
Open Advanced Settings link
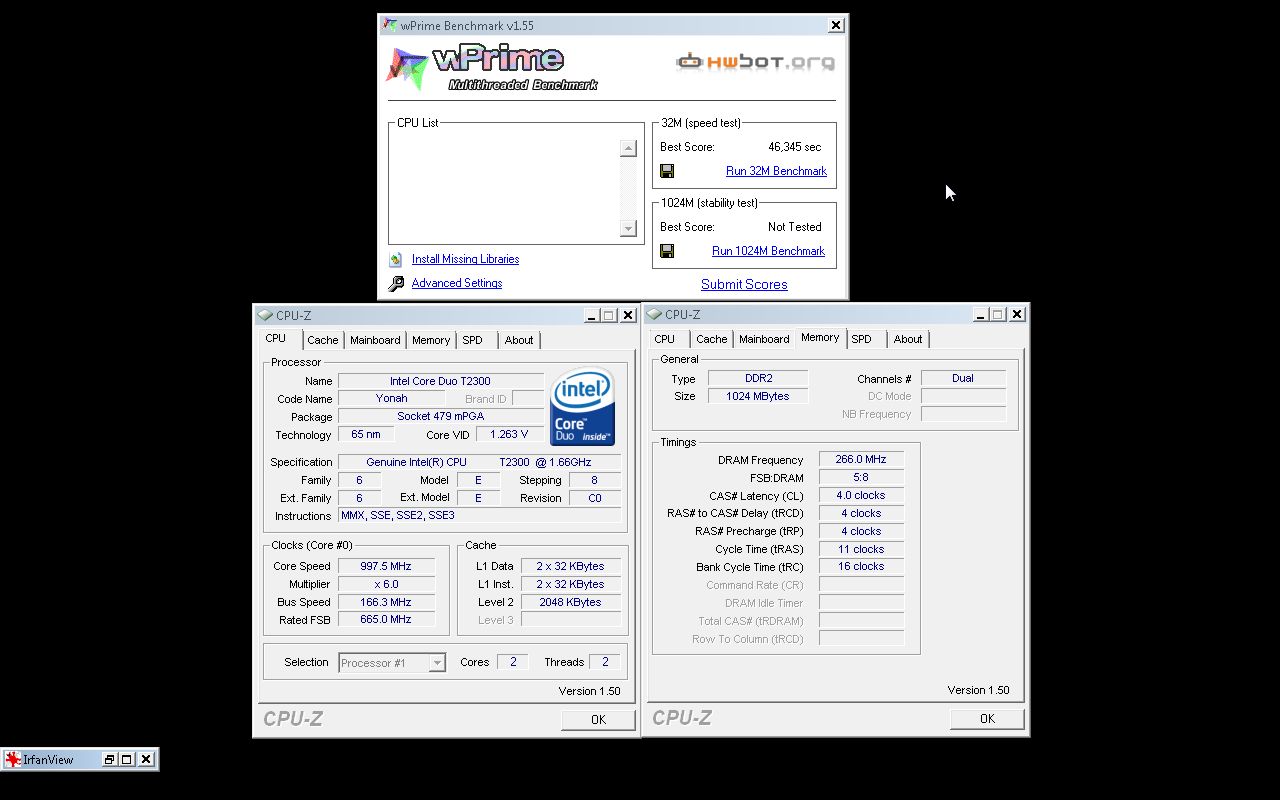click(457, 283)
